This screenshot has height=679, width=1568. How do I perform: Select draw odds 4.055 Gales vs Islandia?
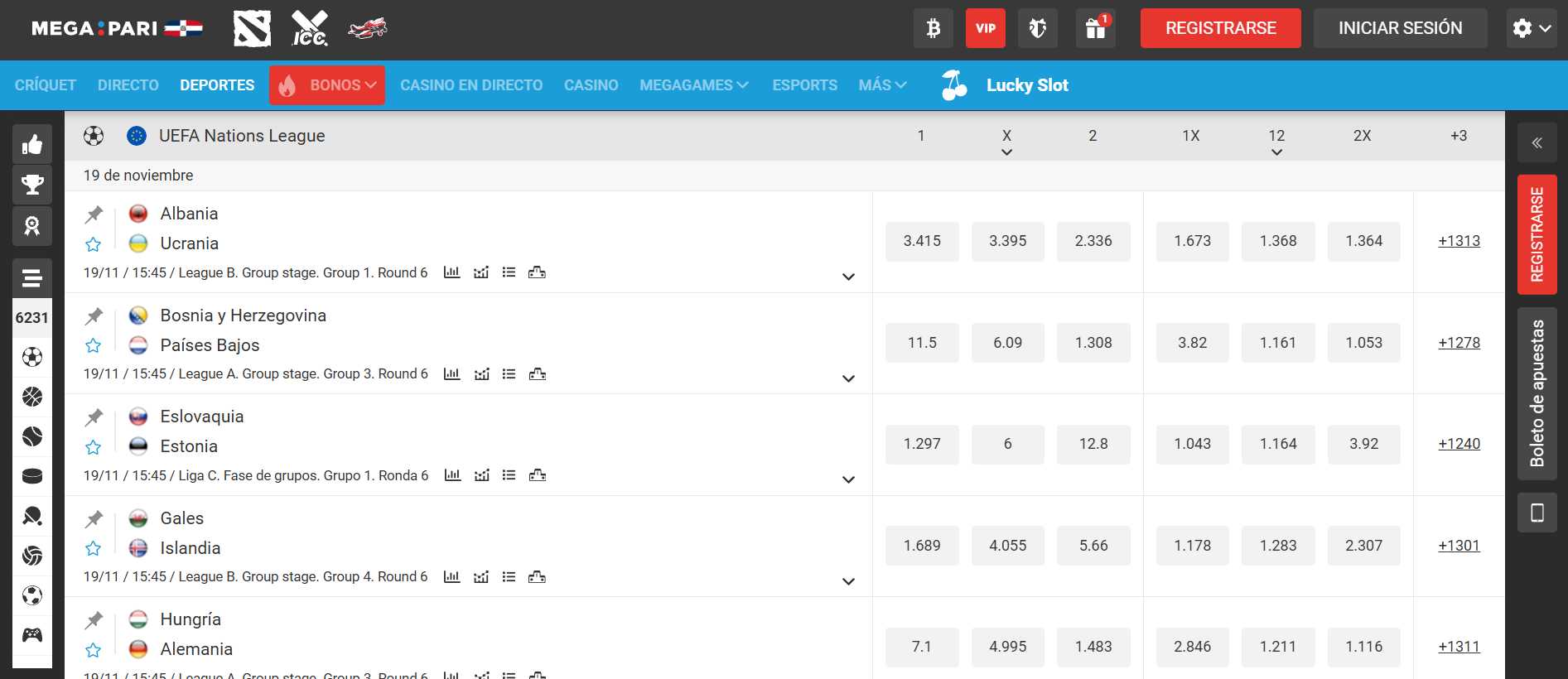(1008, 546)
